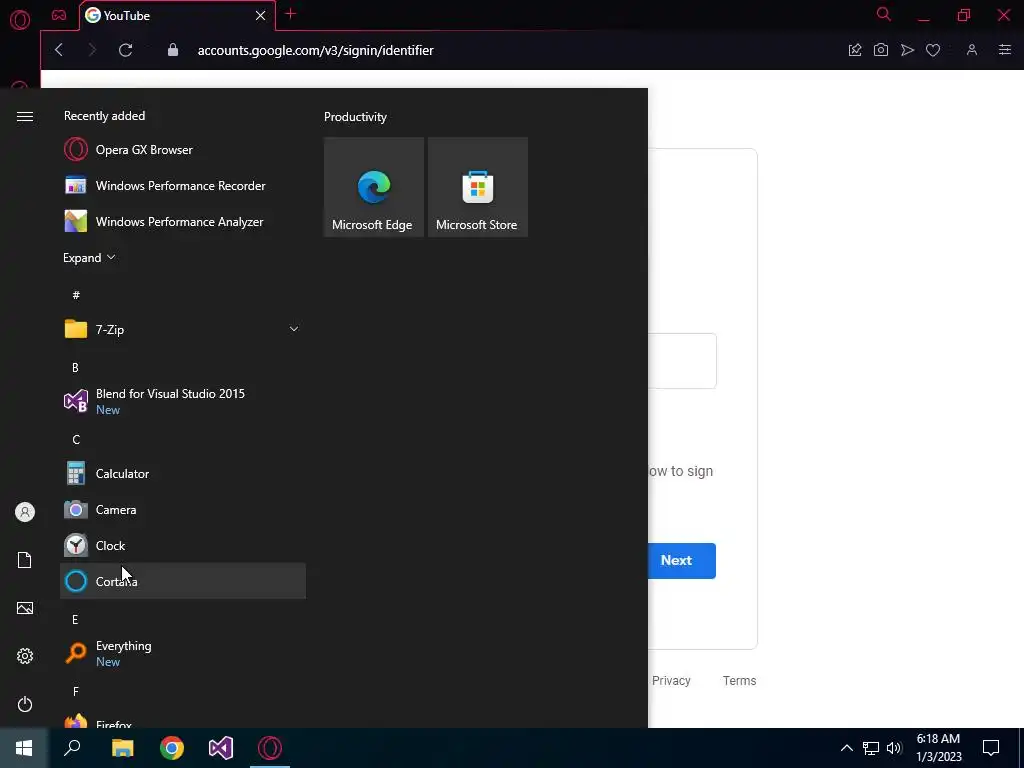Expand the 7-Zip folder chevron
The image size is (1024, 768).
coord(294,329)
